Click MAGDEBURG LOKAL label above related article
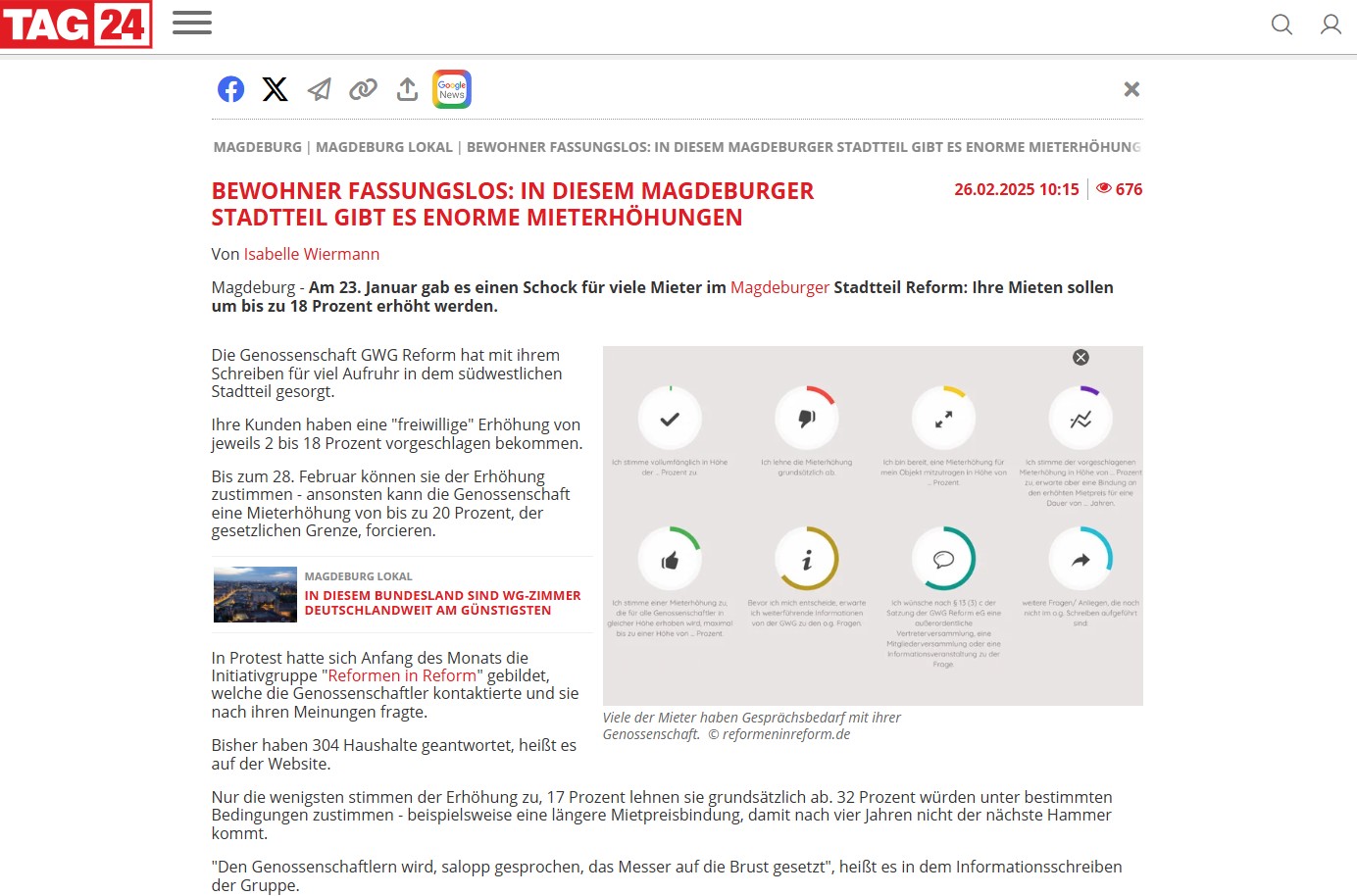Image resolution: width=1357 pixels, height=896 pixels. point(358,576)
